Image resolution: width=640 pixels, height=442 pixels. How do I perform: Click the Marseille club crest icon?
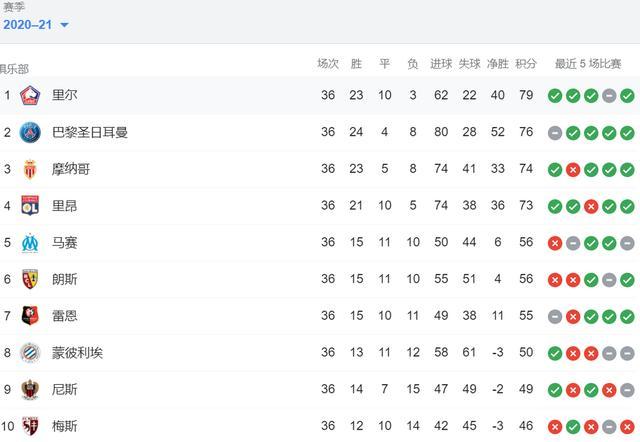tap(30, 242)
